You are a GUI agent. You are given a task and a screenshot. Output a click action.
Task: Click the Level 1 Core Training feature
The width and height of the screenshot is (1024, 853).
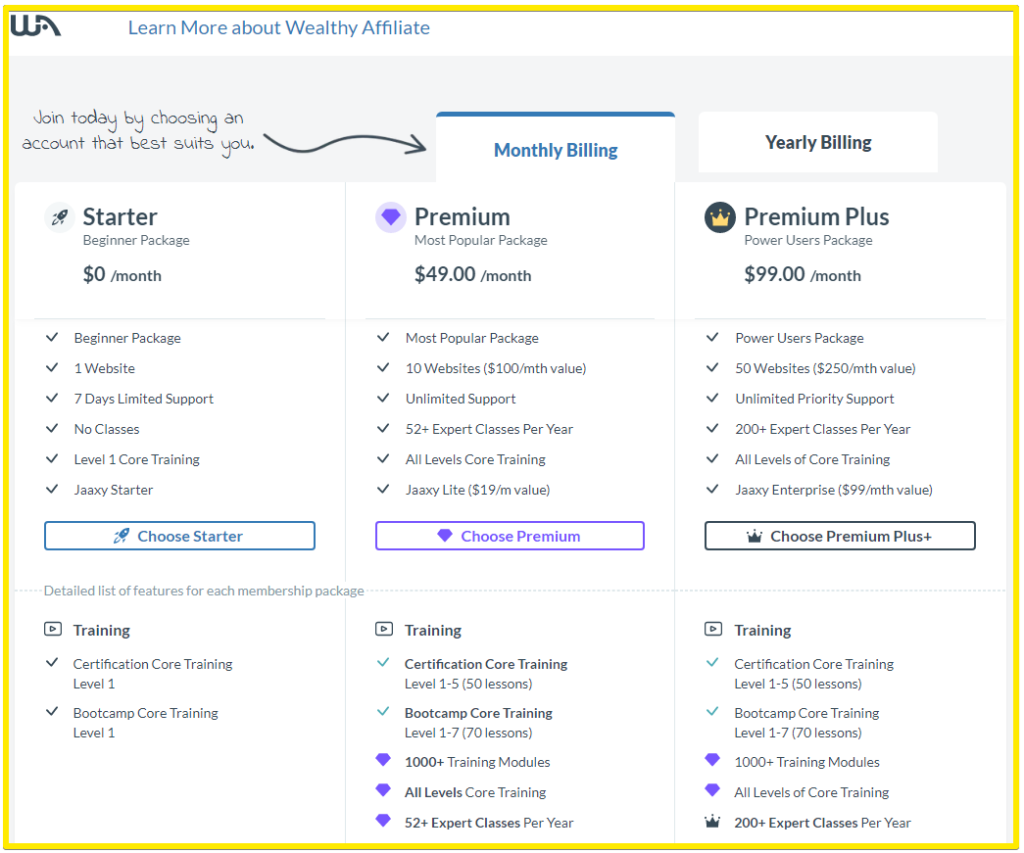(137, 459)
